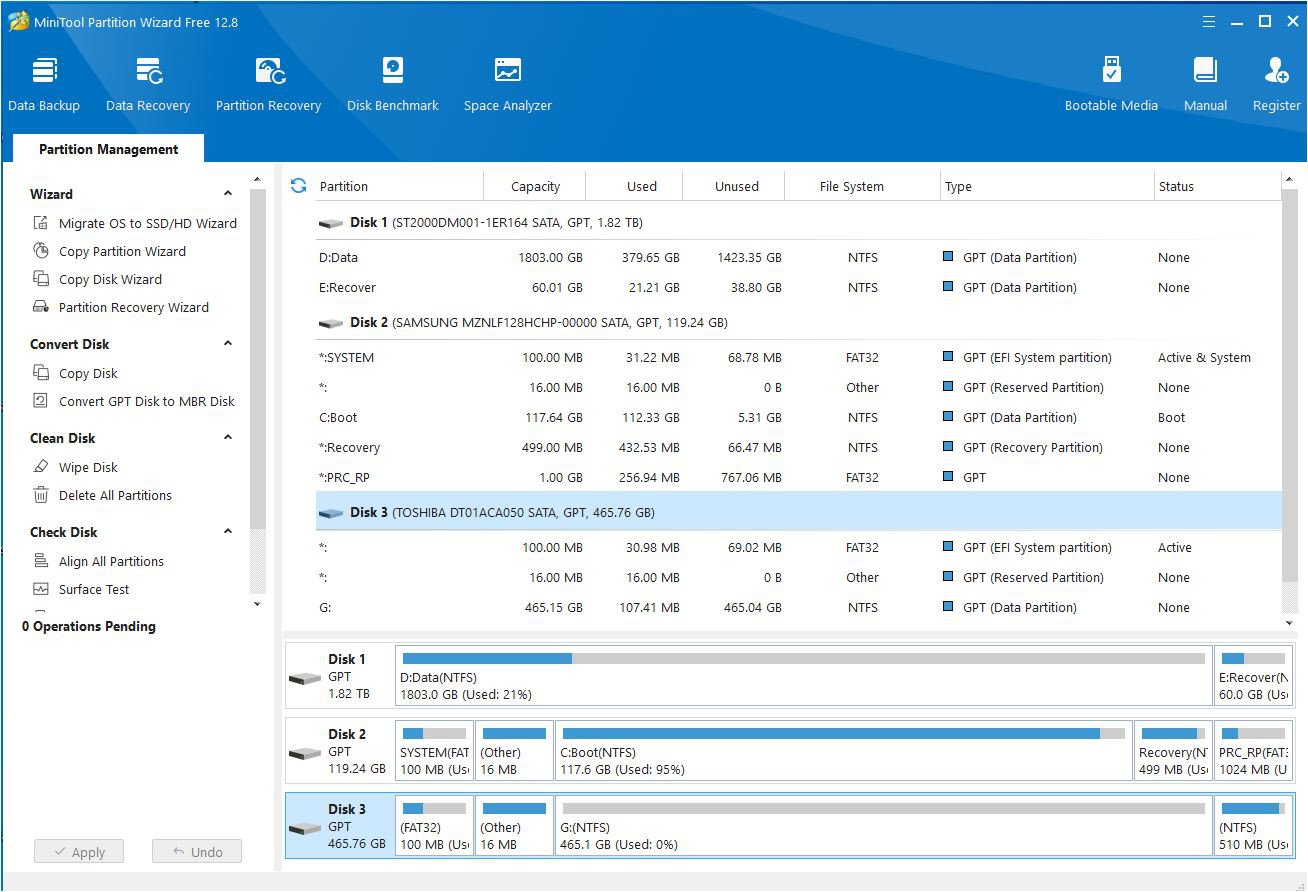Select G:(NTFS) block in disk map

(883, 826)
